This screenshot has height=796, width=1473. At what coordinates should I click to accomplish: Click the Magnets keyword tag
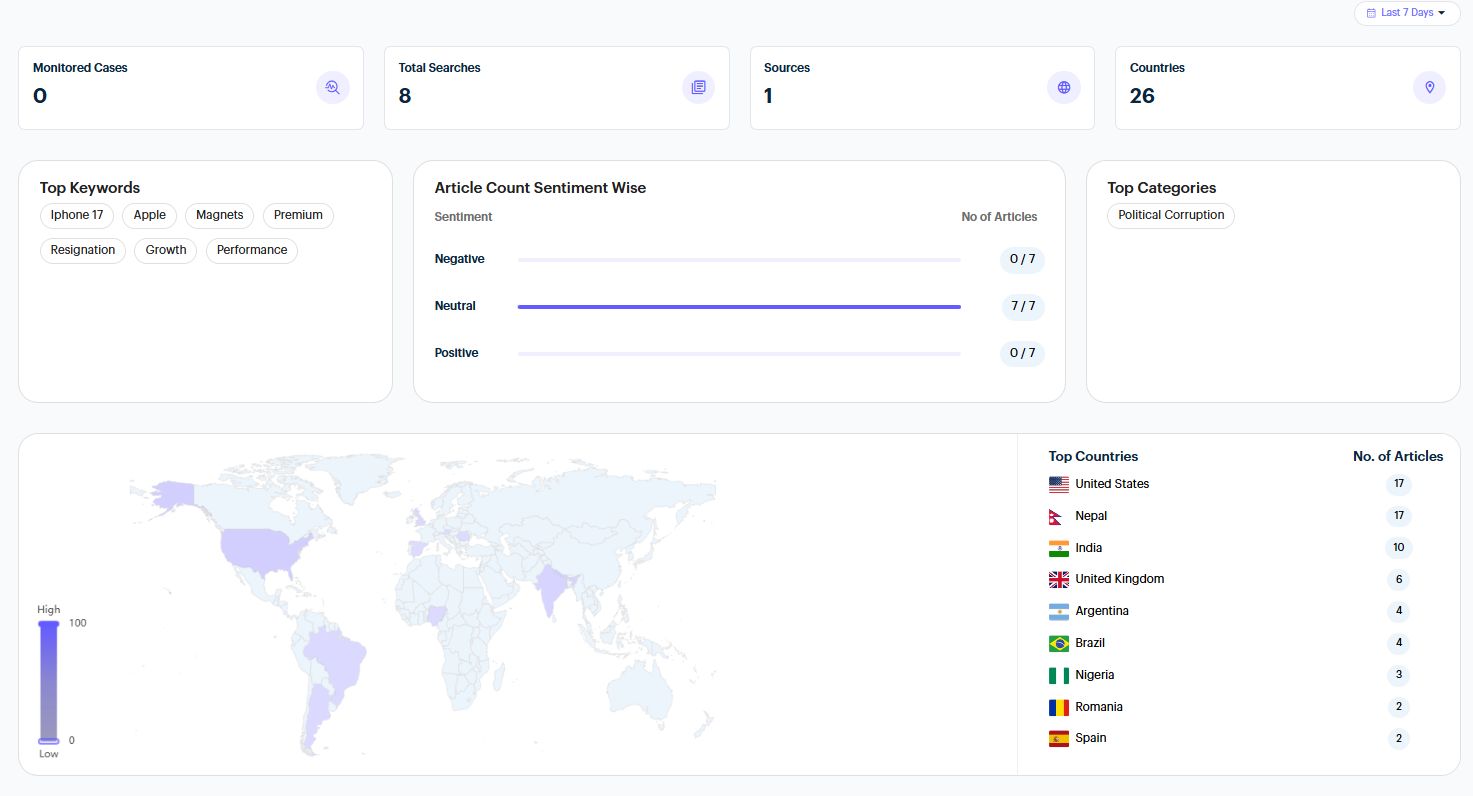pos(219,215)
